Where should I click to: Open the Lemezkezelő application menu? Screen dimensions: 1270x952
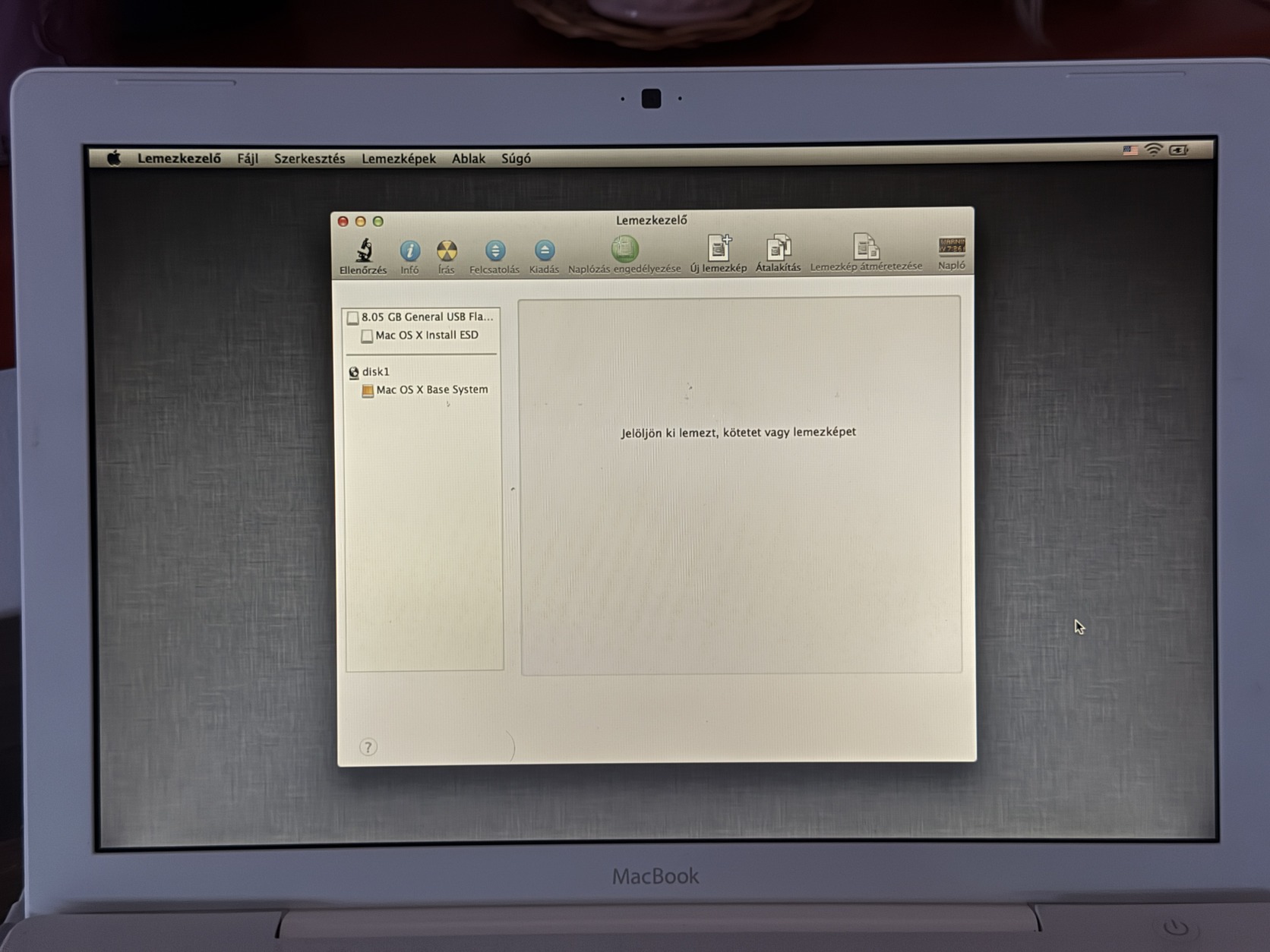(x=179, y=158)
